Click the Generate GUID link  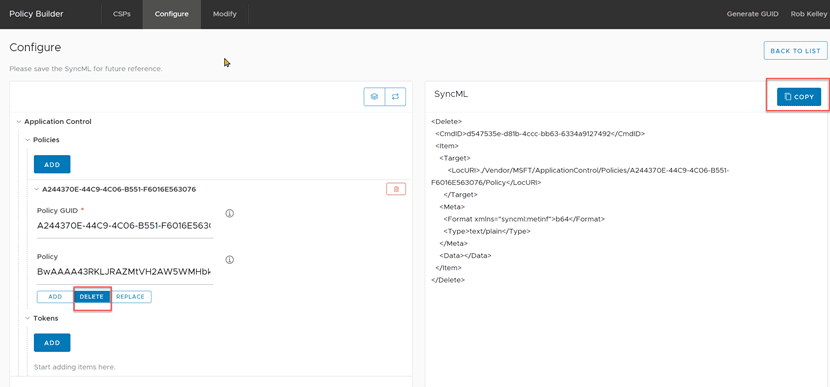752,14
